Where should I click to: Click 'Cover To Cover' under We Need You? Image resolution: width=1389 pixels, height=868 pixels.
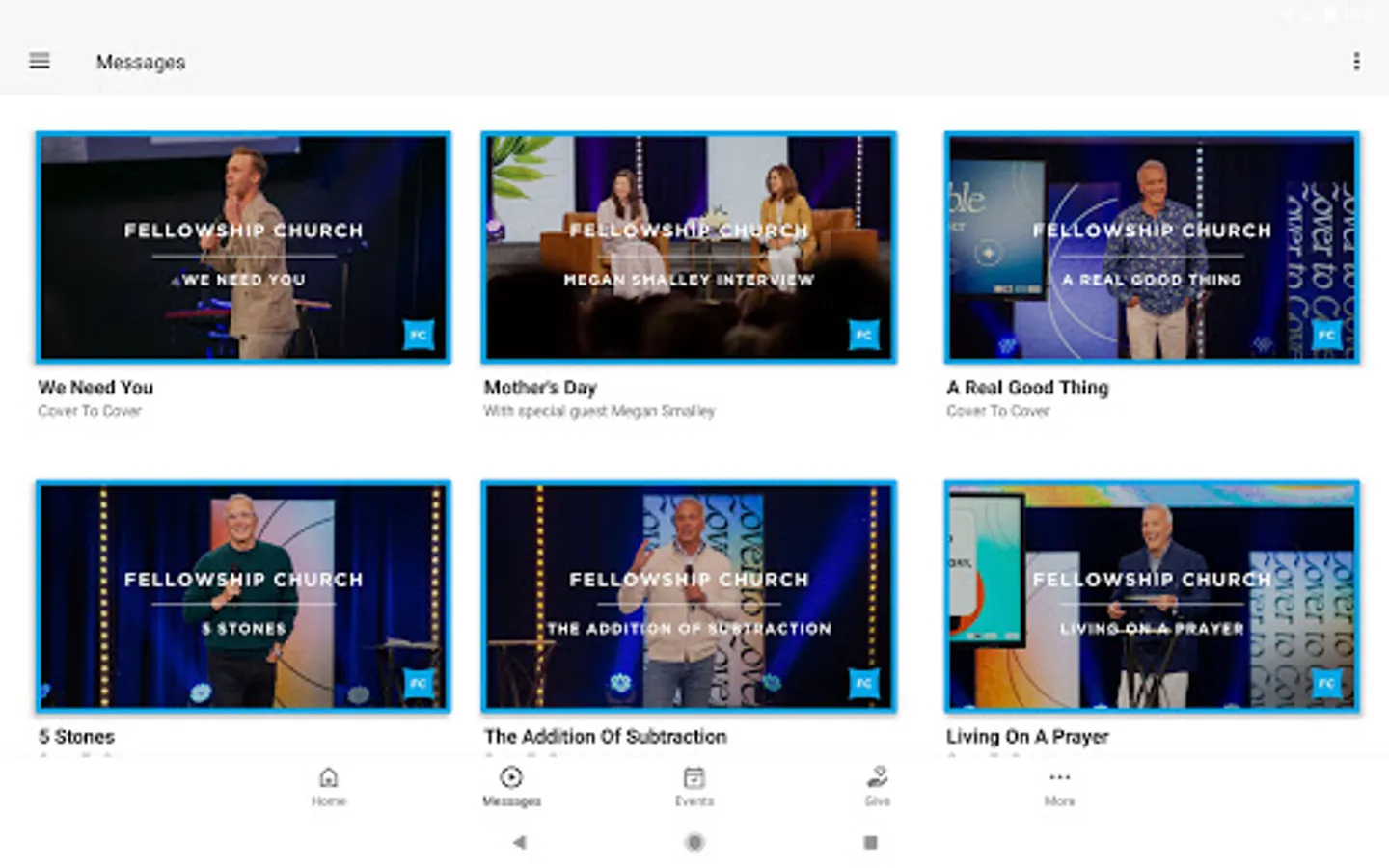coord(90,411)
